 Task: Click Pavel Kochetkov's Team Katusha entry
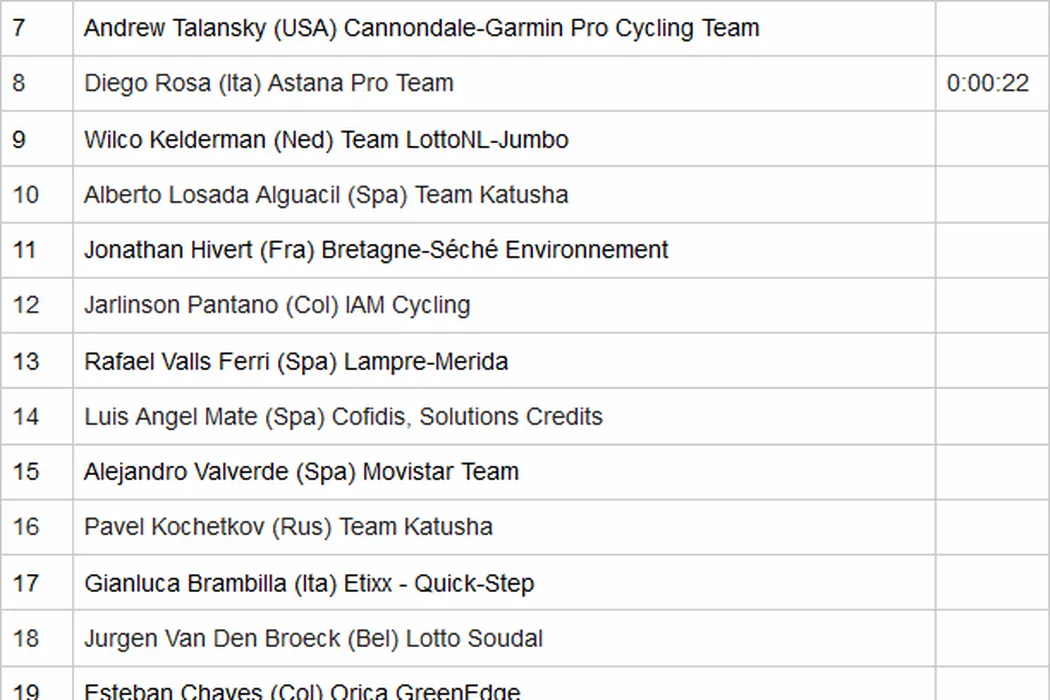288,526
